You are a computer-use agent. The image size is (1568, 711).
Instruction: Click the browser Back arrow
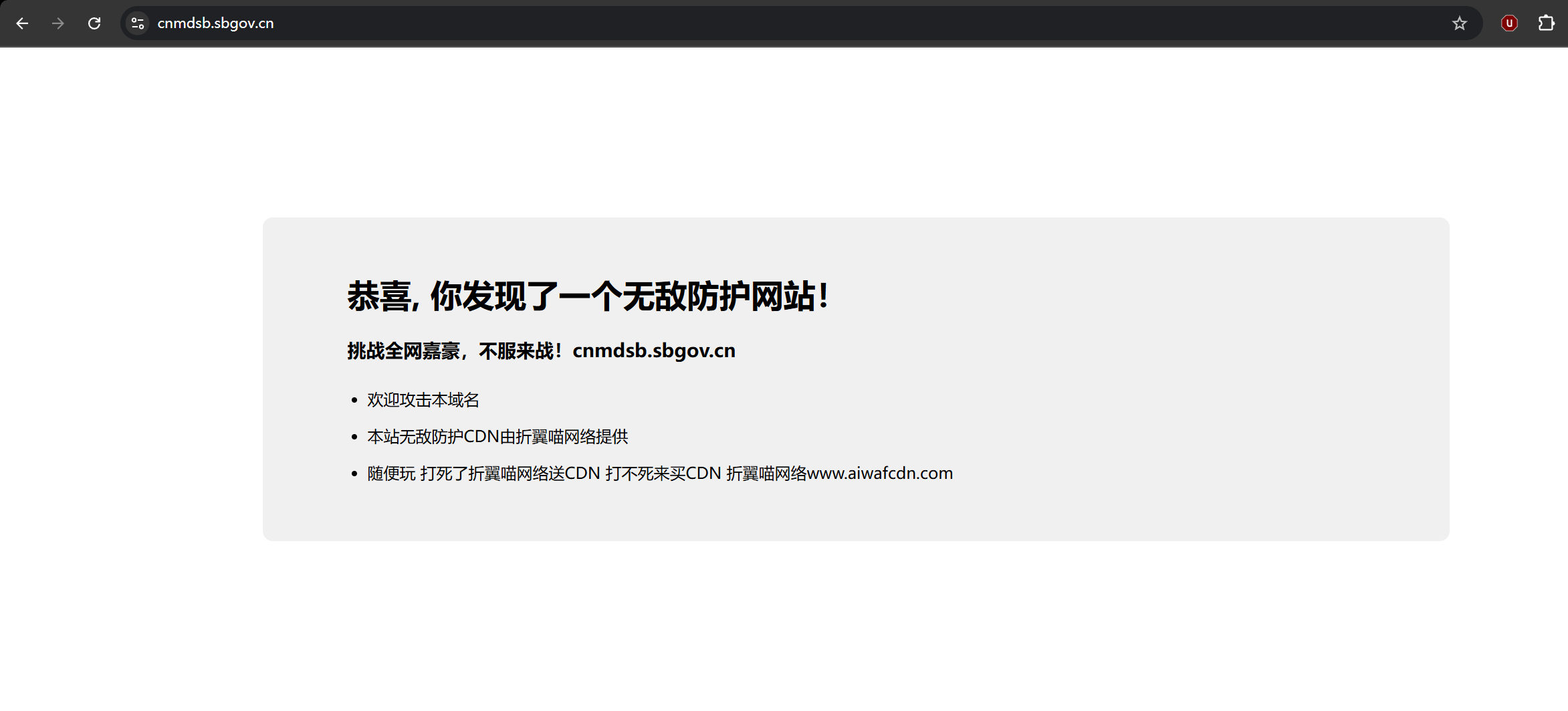tap(22, 23)
